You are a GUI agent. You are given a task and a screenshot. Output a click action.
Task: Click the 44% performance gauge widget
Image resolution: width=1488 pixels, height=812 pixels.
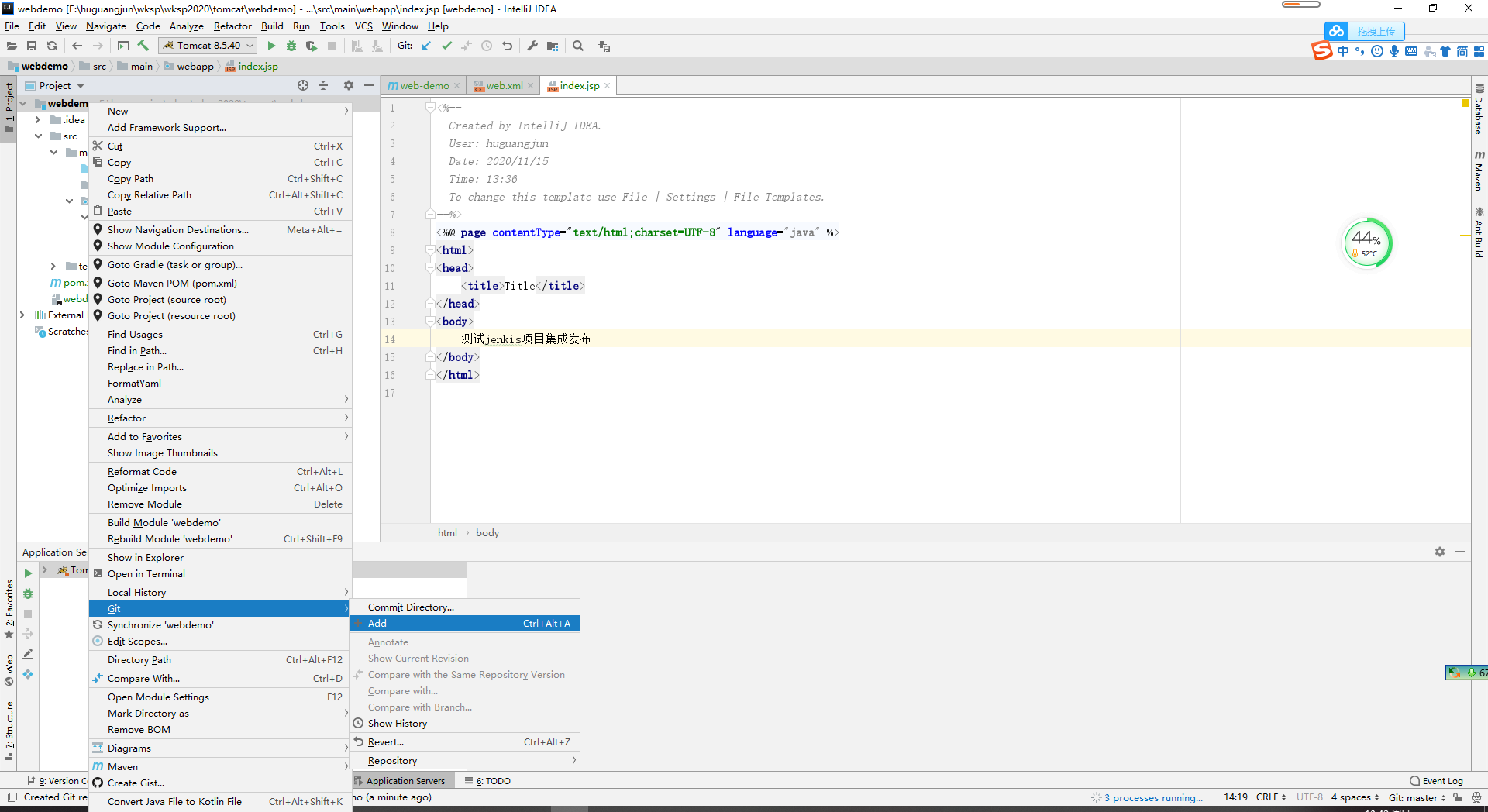click(x=1368, y=243)
